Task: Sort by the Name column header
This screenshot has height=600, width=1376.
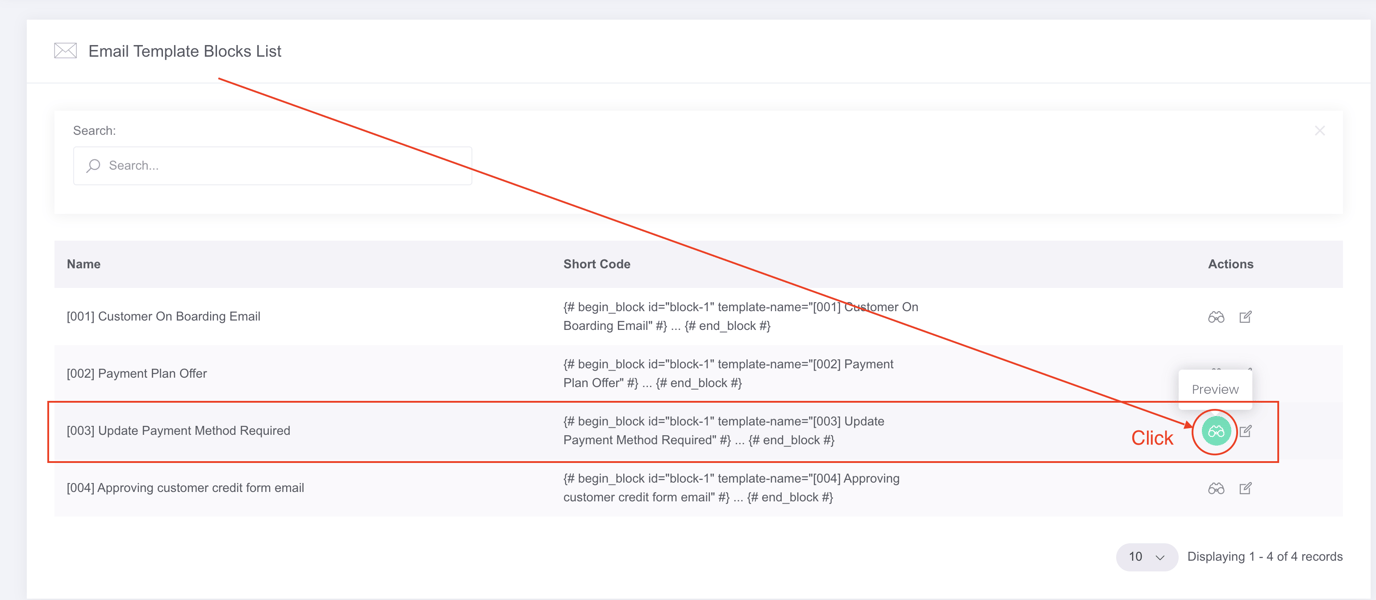Action: (84, 265)
